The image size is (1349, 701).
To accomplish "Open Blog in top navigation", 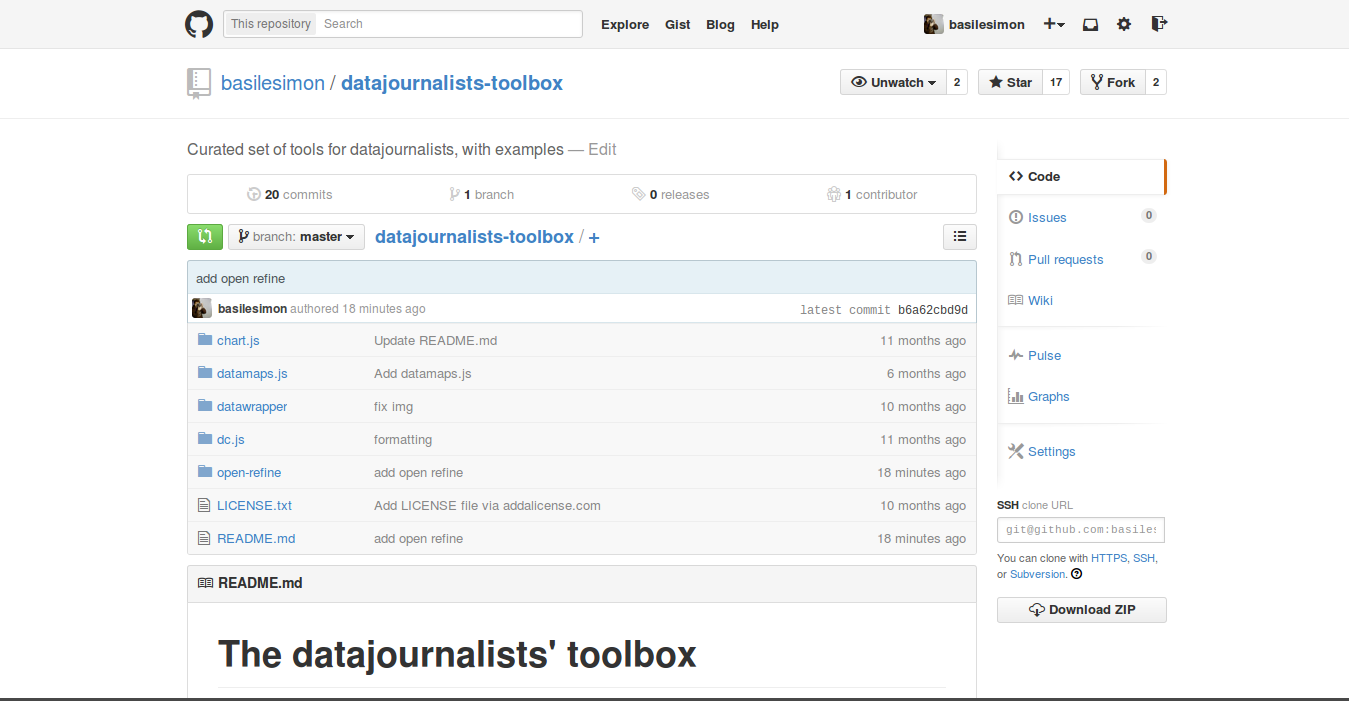I will (720, 24).
